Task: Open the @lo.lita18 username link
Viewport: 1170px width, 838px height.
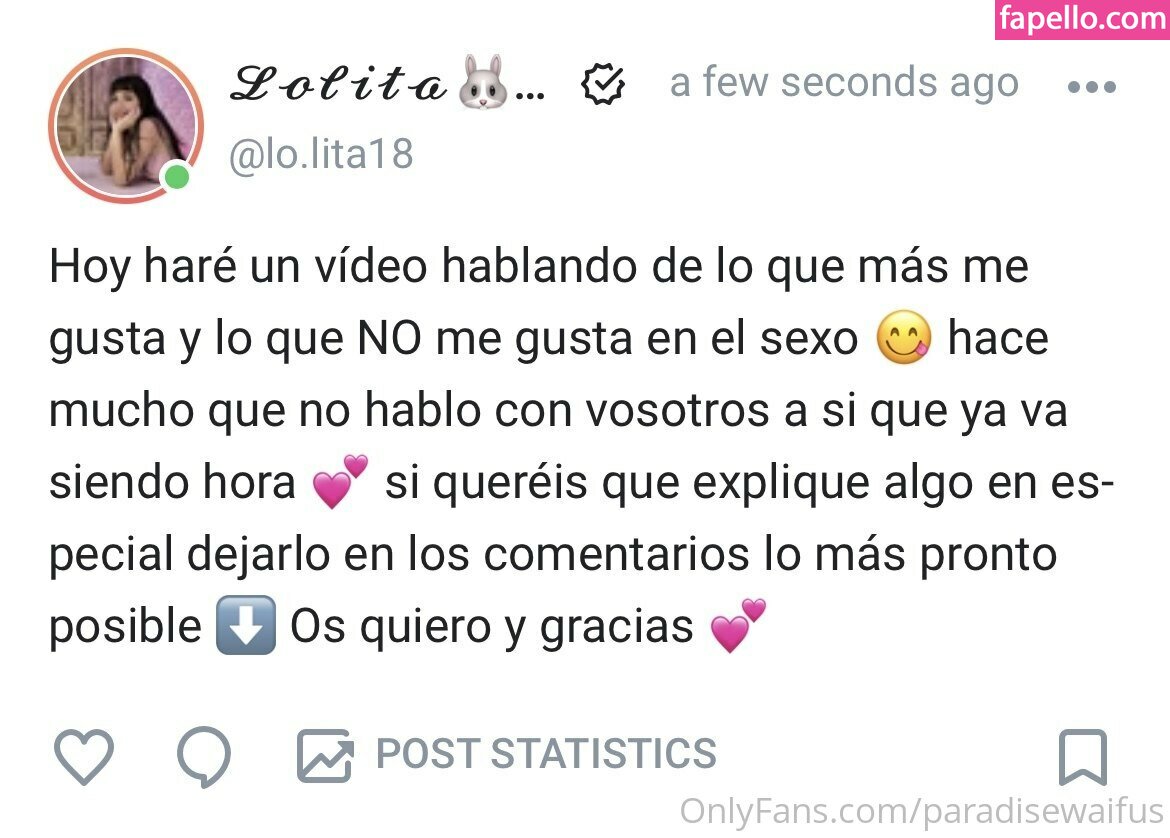Action: pyautogui.click(x=321, y=154)
